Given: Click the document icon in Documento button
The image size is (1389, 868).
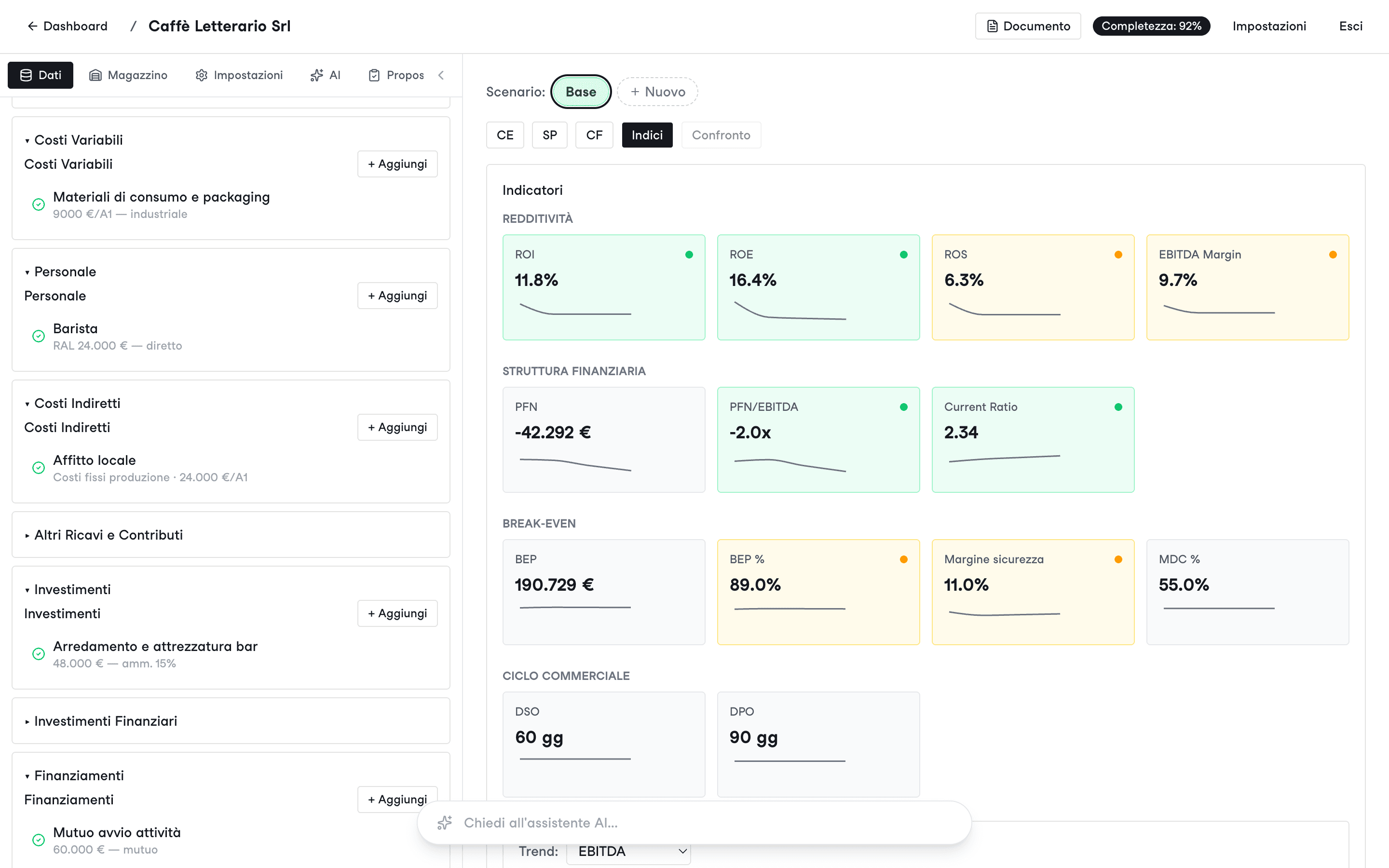Looking at the screenshot, I should (x=993, y=26).
